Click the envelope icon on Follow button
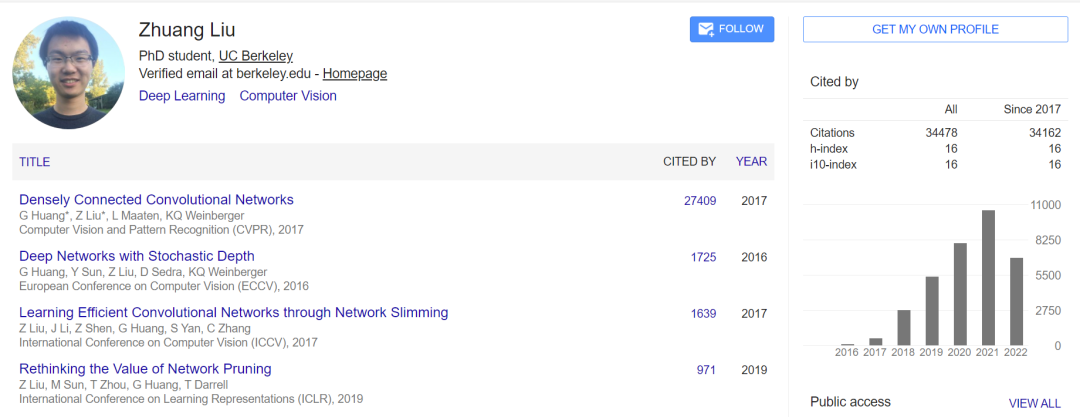 (706, 29)
